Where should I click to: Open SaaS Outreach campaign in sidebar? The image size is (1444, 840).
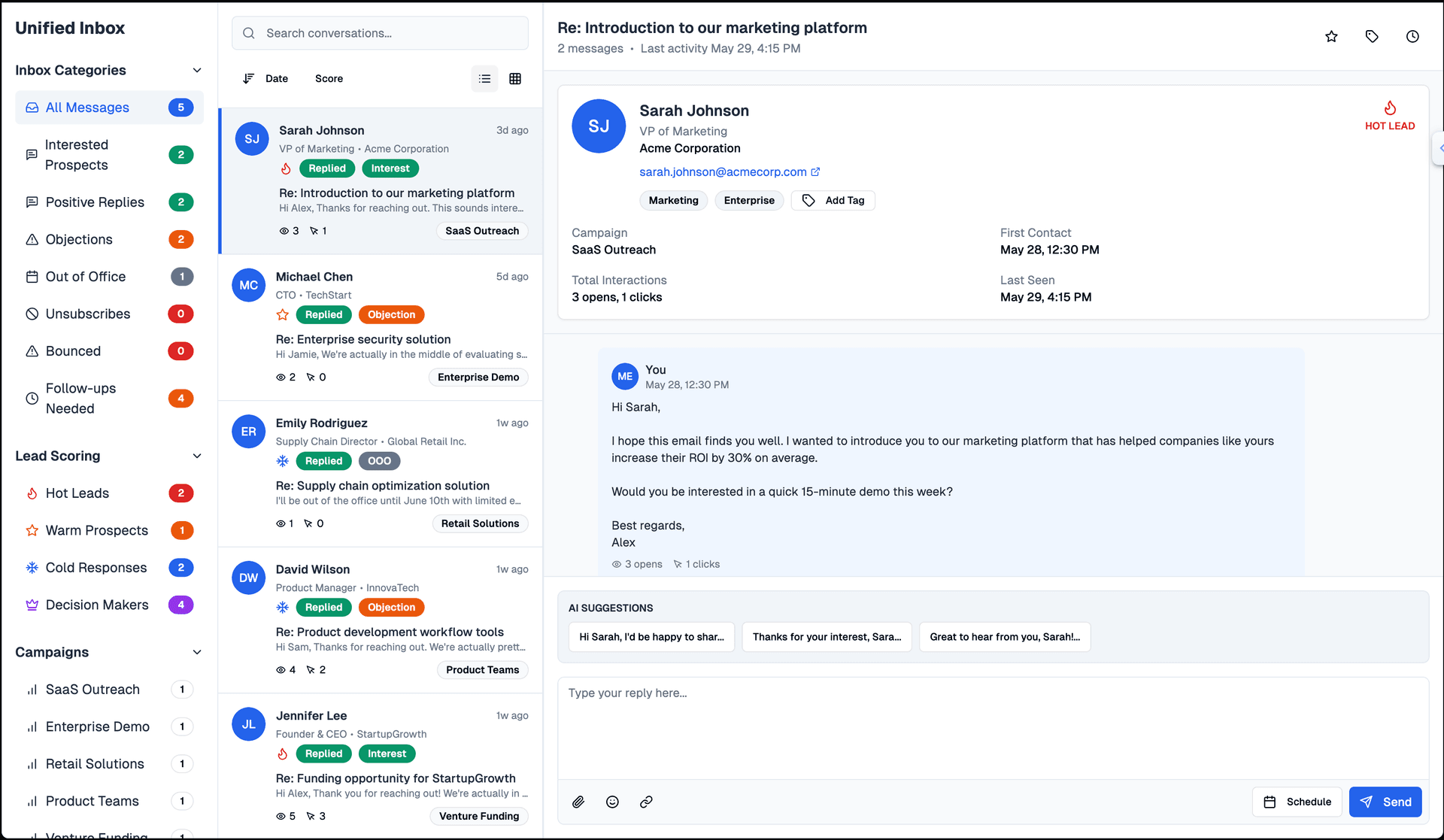point(109,690)
